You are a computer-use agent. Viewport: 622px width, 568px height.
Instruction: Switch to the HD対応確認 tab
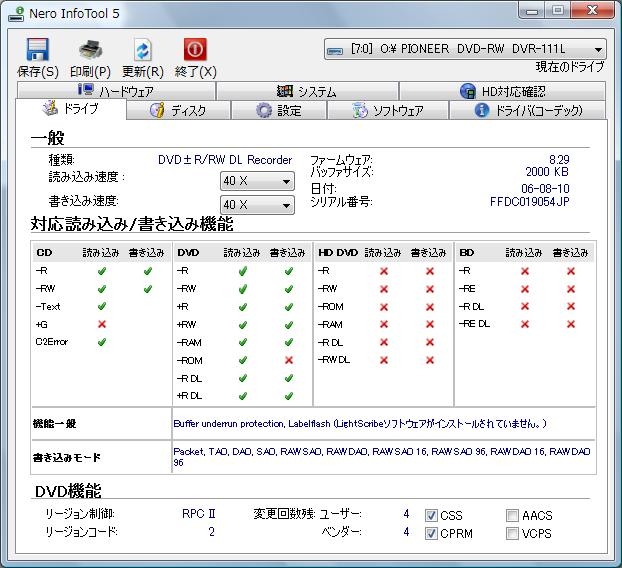pyautogui.click(x=503, y=91)
